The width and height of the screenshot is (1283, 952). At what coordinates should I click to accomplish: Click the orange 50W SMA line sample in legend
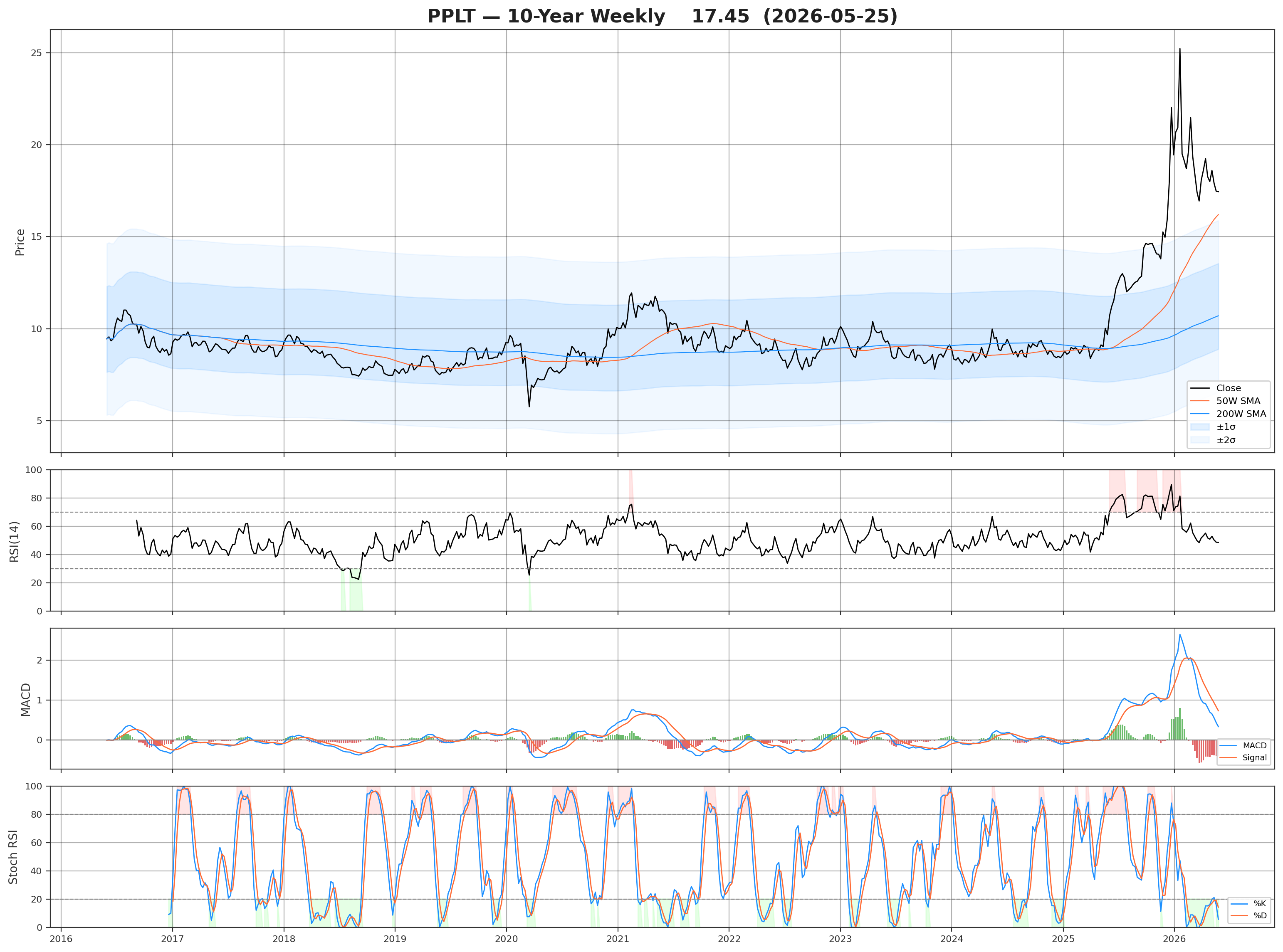pos(1199,401)
